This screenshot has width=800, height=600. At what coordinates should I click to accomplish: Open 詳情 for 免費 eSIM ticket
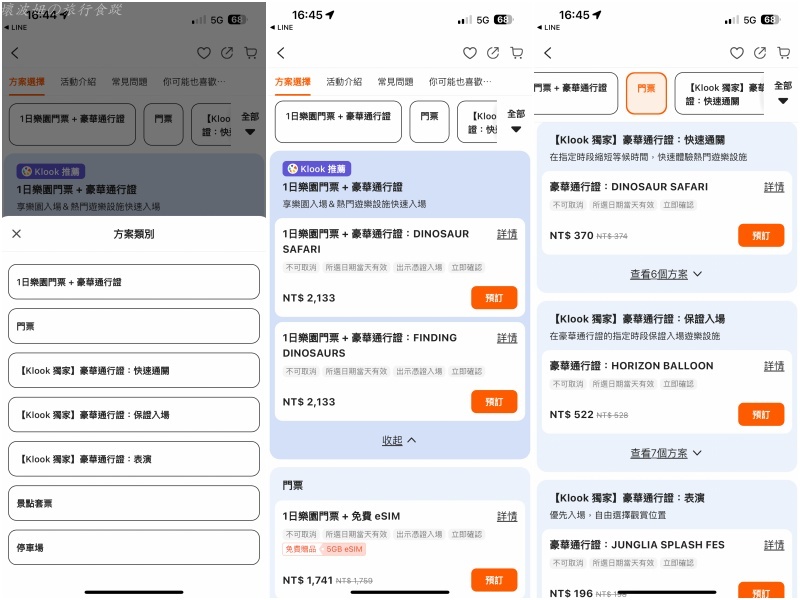click(507, 517)
